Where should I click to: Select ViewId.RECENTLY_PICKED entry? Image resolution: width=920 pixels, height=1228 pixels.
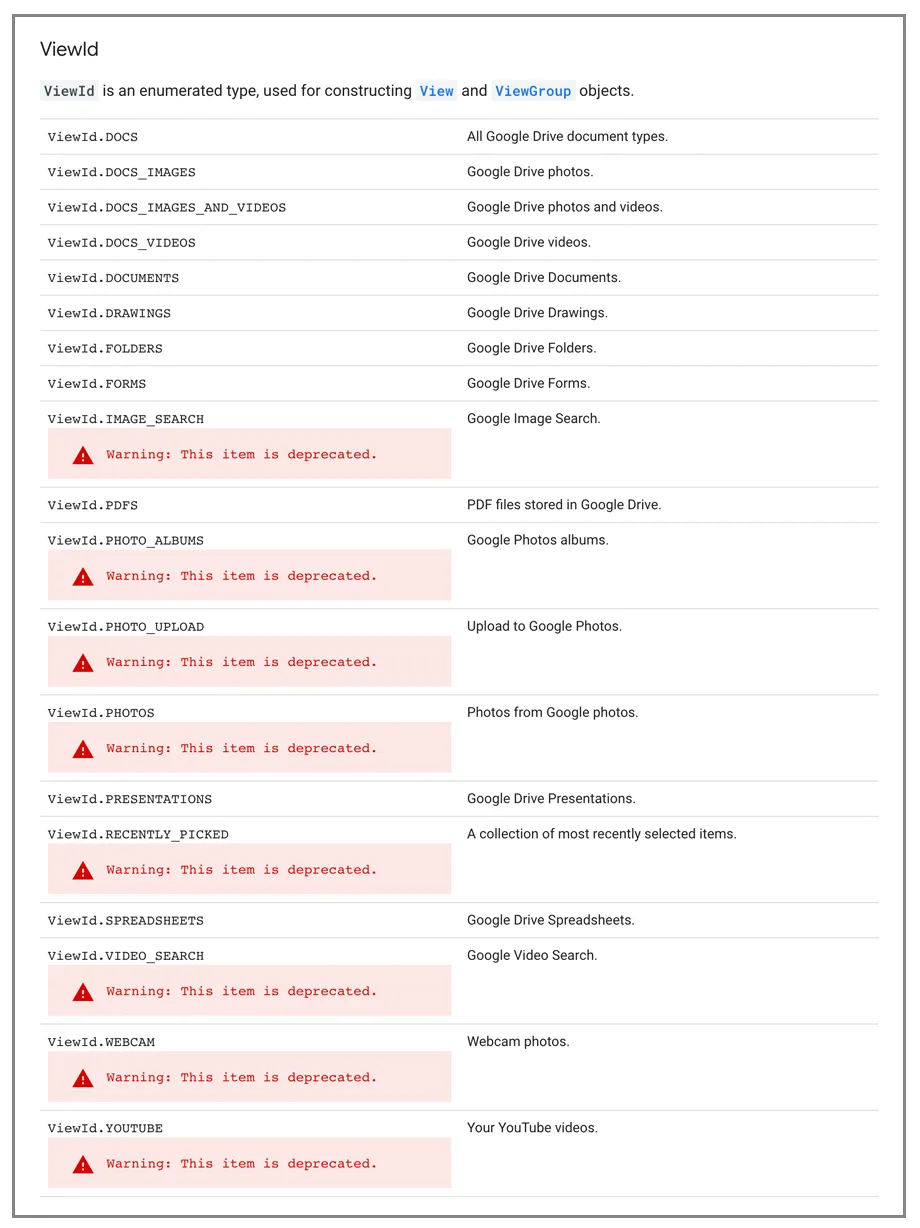coord(138,835)
